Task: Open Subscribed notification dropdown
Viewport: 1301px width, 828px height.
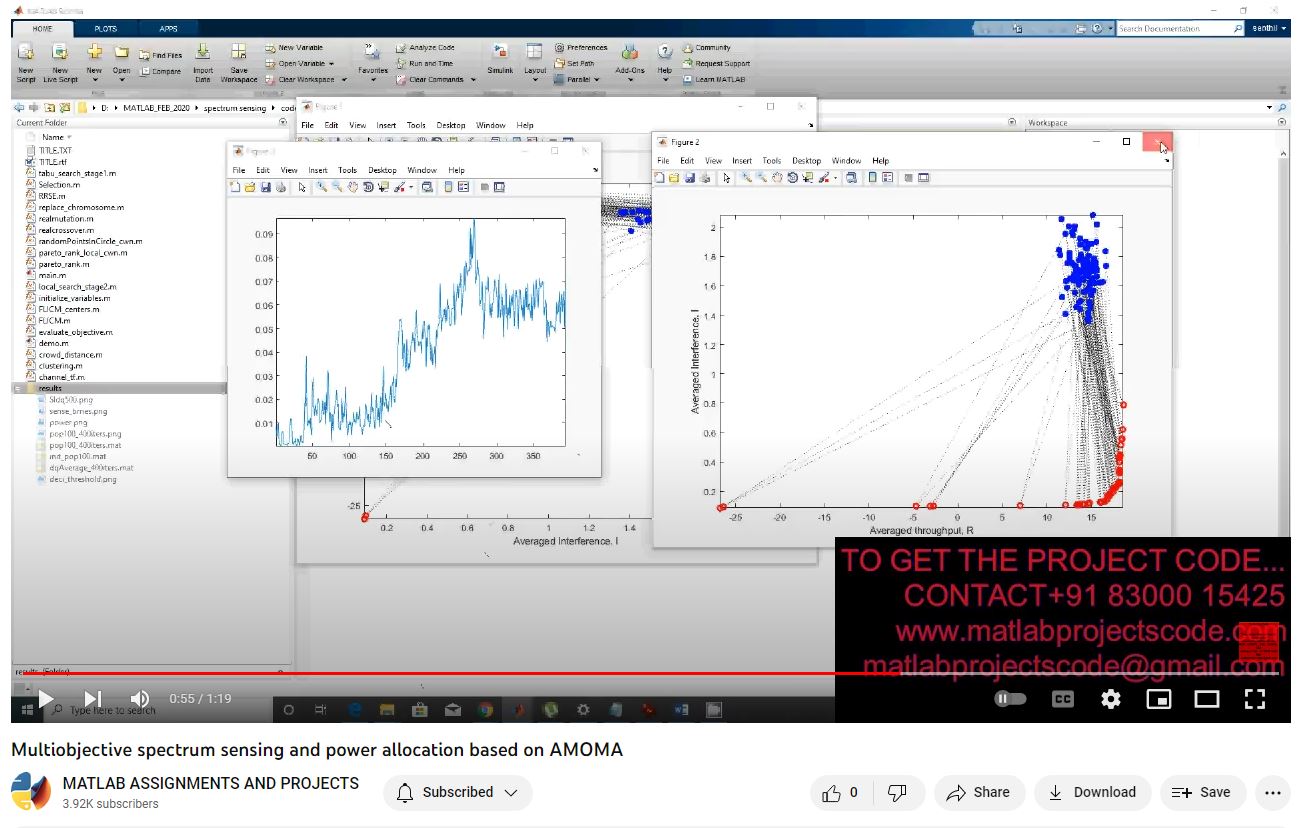Action: pos(458,792)
